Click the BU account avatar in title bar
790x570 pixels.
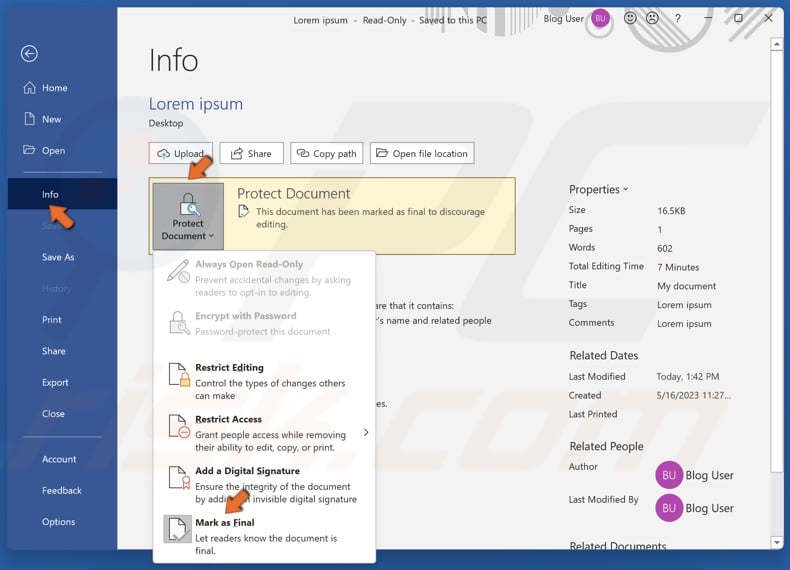click(x=600, y=19)
